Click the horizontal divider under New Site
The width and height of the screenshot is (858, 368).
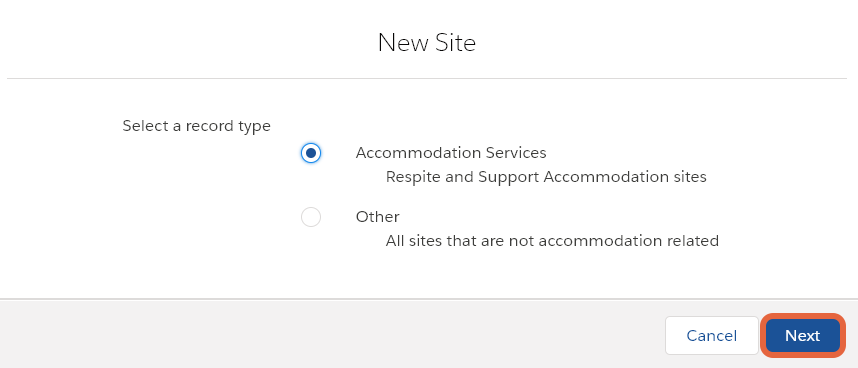427,78
